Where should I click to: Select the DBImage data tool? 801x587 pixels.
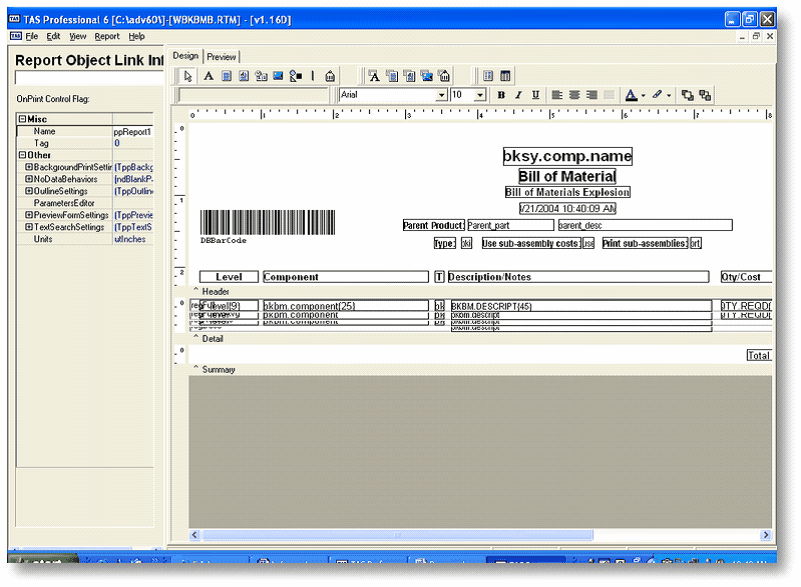point(427,76)
